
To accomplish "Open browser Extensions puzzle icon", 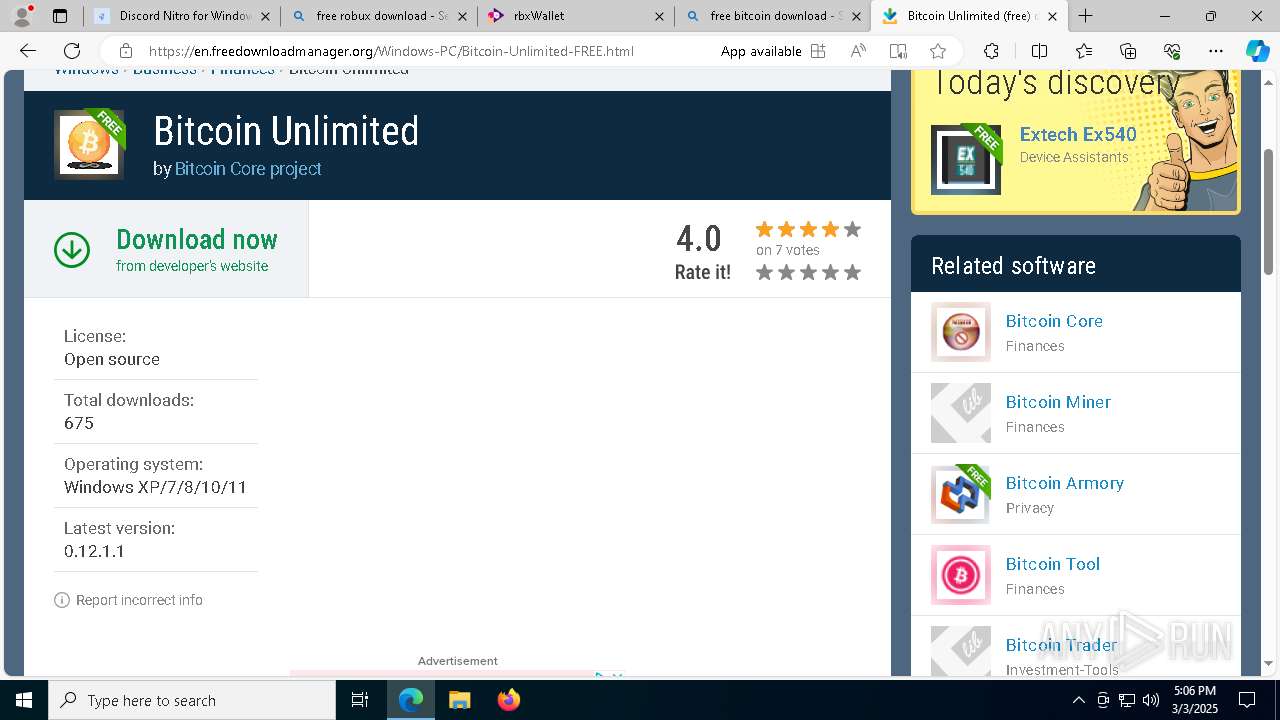I will tap(991, 51).
